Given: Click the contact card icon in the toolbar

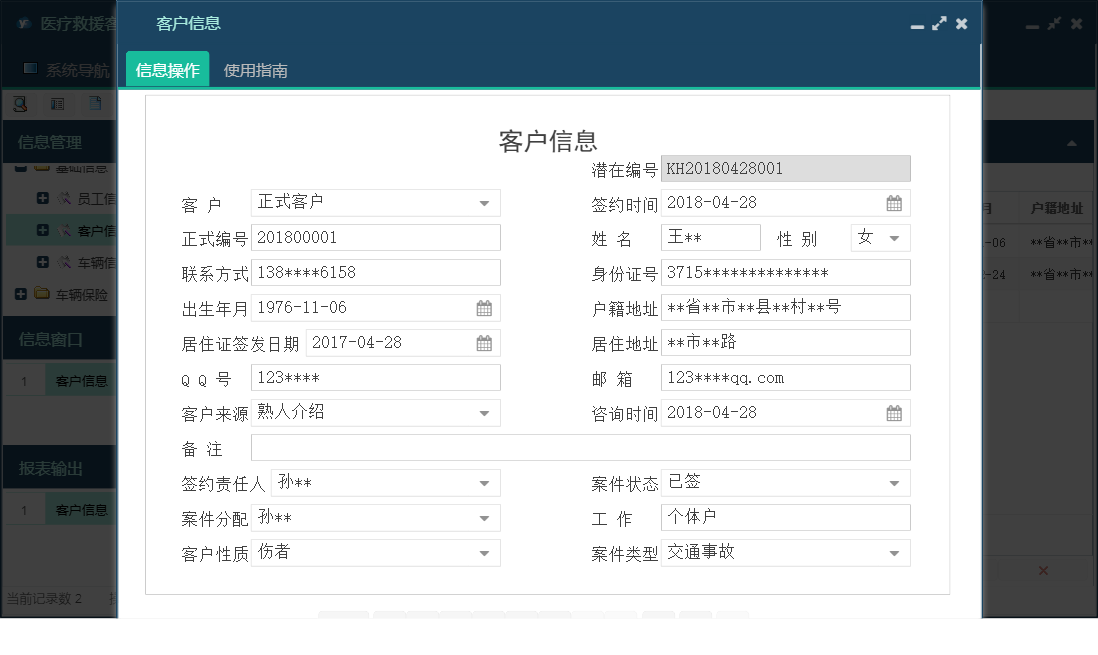Looking at the screenshot, I should (x=57, y=103).
